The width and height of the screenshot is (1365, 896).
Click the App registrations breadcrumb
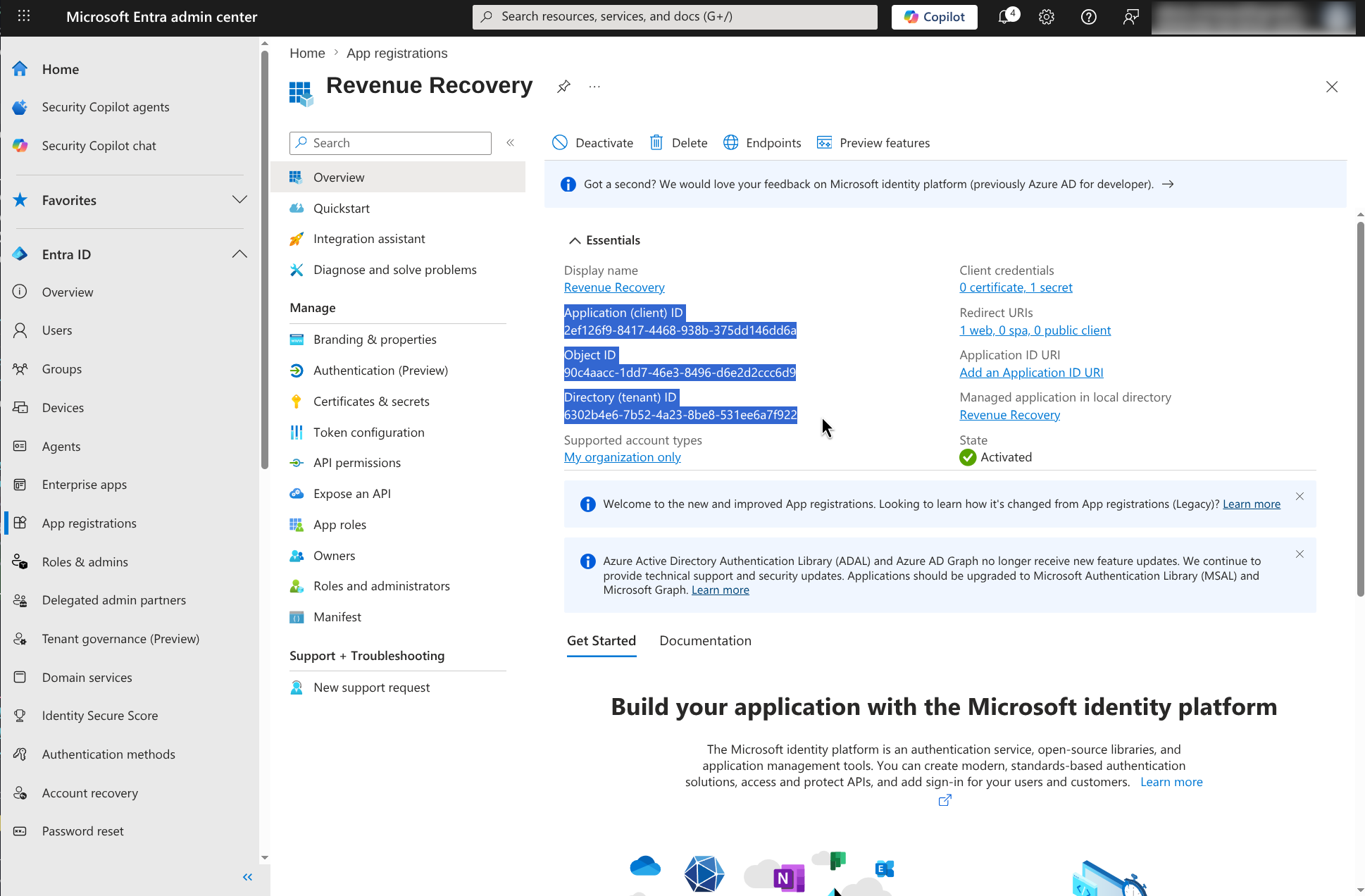(397, 54)
